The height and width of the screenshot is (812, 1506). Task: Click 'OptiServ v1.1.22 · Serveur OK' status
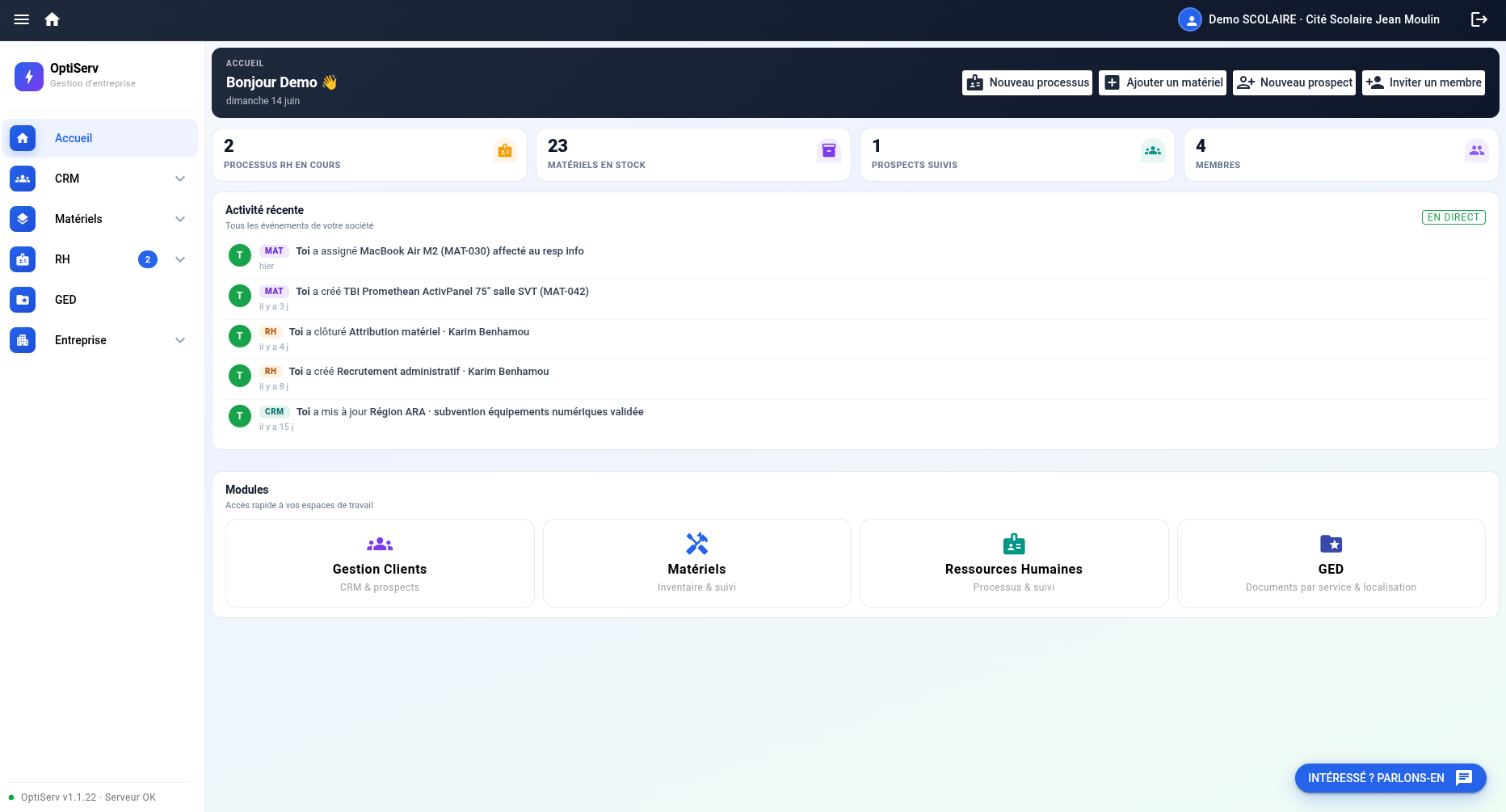tap(88, 797)
